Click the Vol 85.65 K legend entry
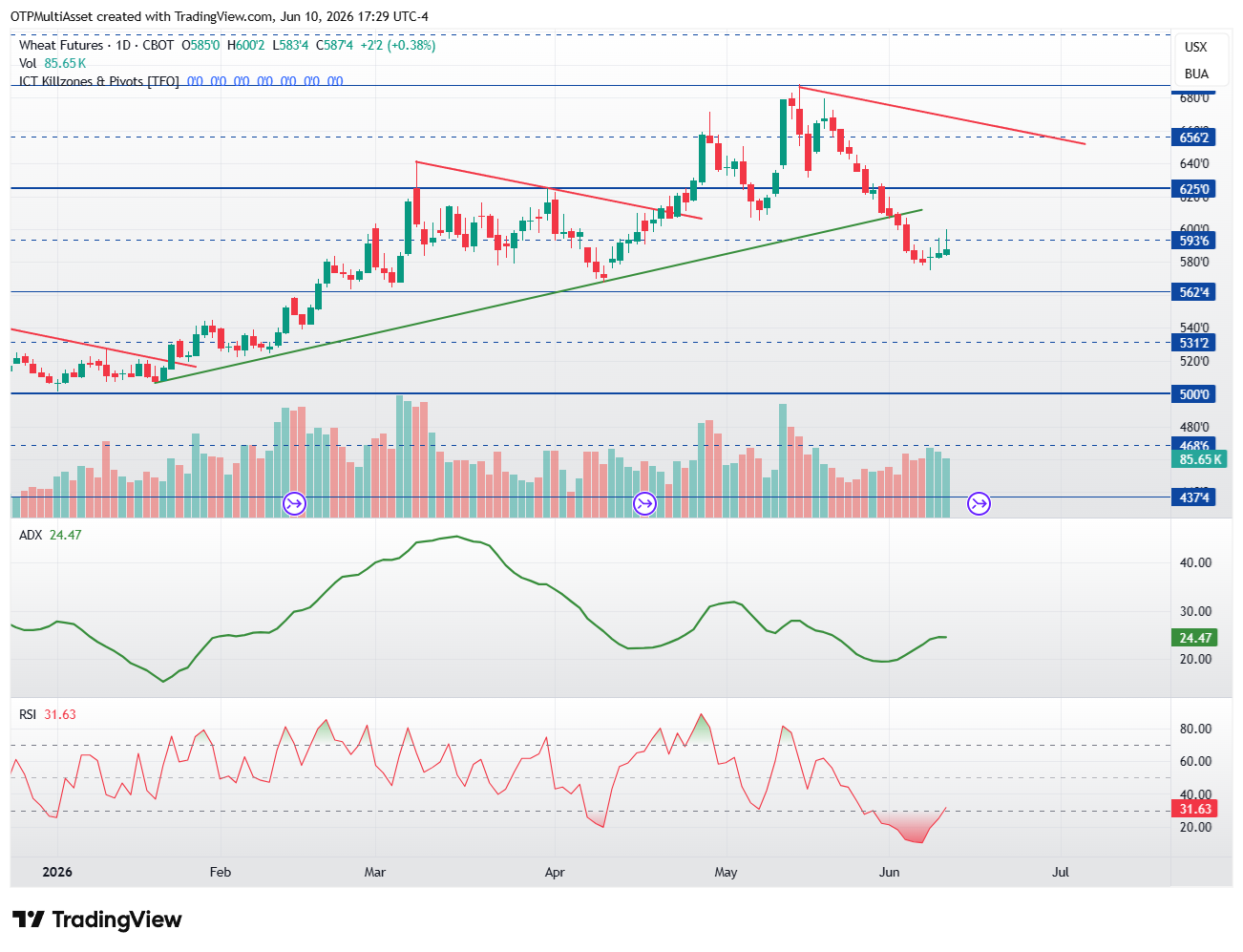The width and height of the screenshot is (1243, 952). coord(53,63)
